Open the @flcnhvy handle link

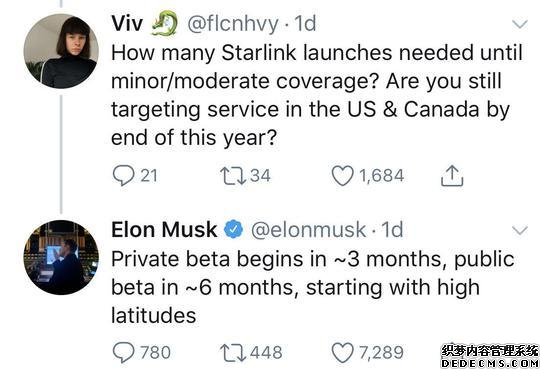233,24
